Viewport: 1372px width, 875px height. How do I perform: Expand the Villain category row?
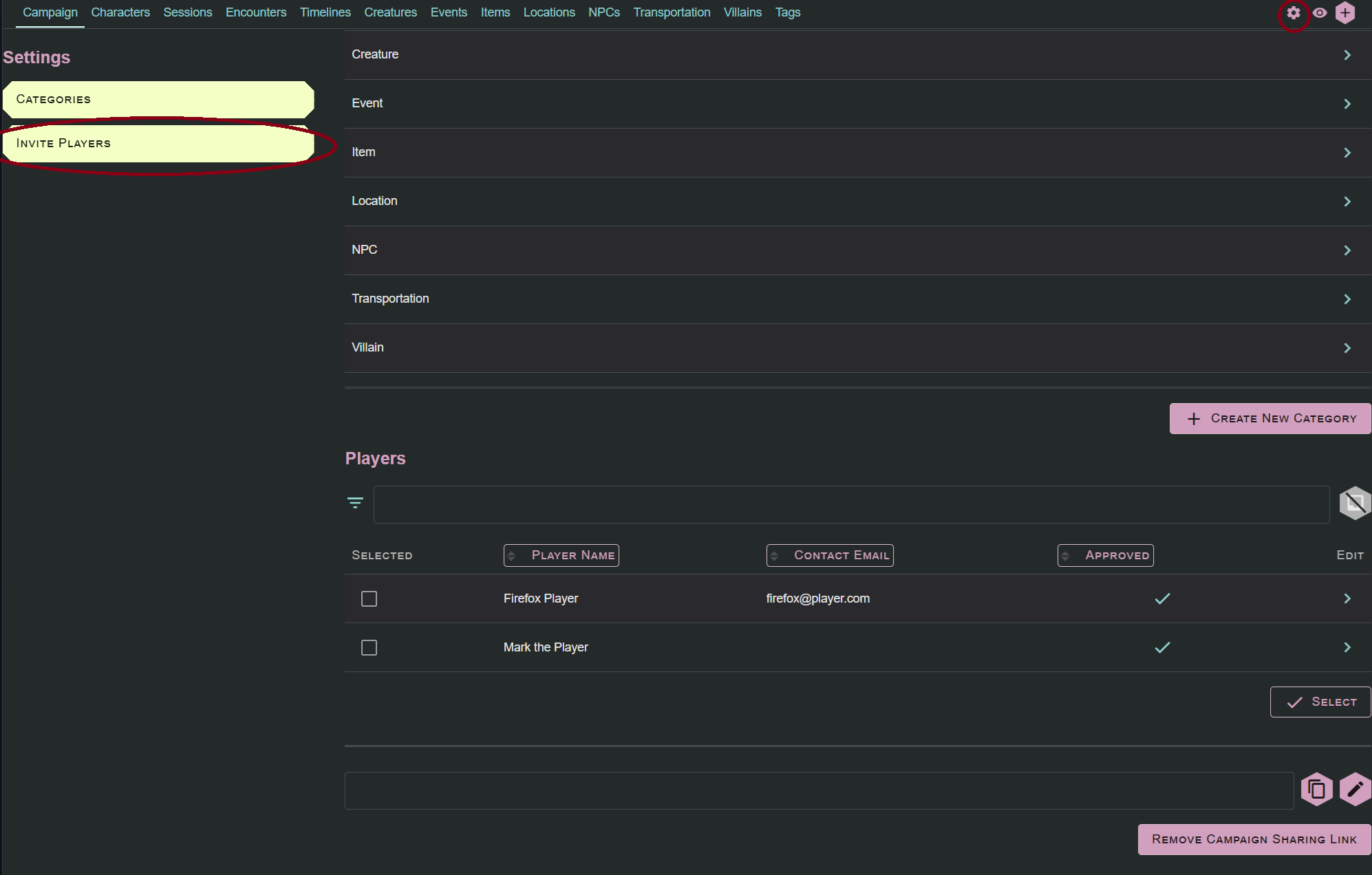[858, 347]
